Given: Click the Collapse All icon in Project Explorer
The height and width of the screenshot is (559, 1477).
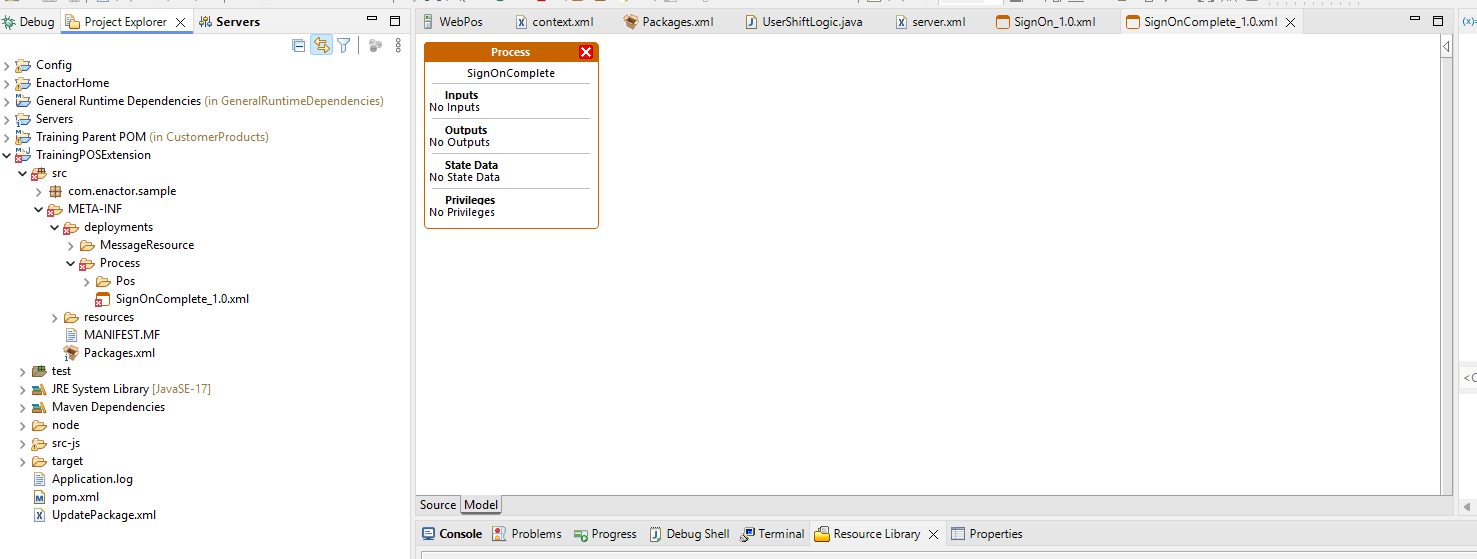Looking at the screenshot, I should click(298, 45).
